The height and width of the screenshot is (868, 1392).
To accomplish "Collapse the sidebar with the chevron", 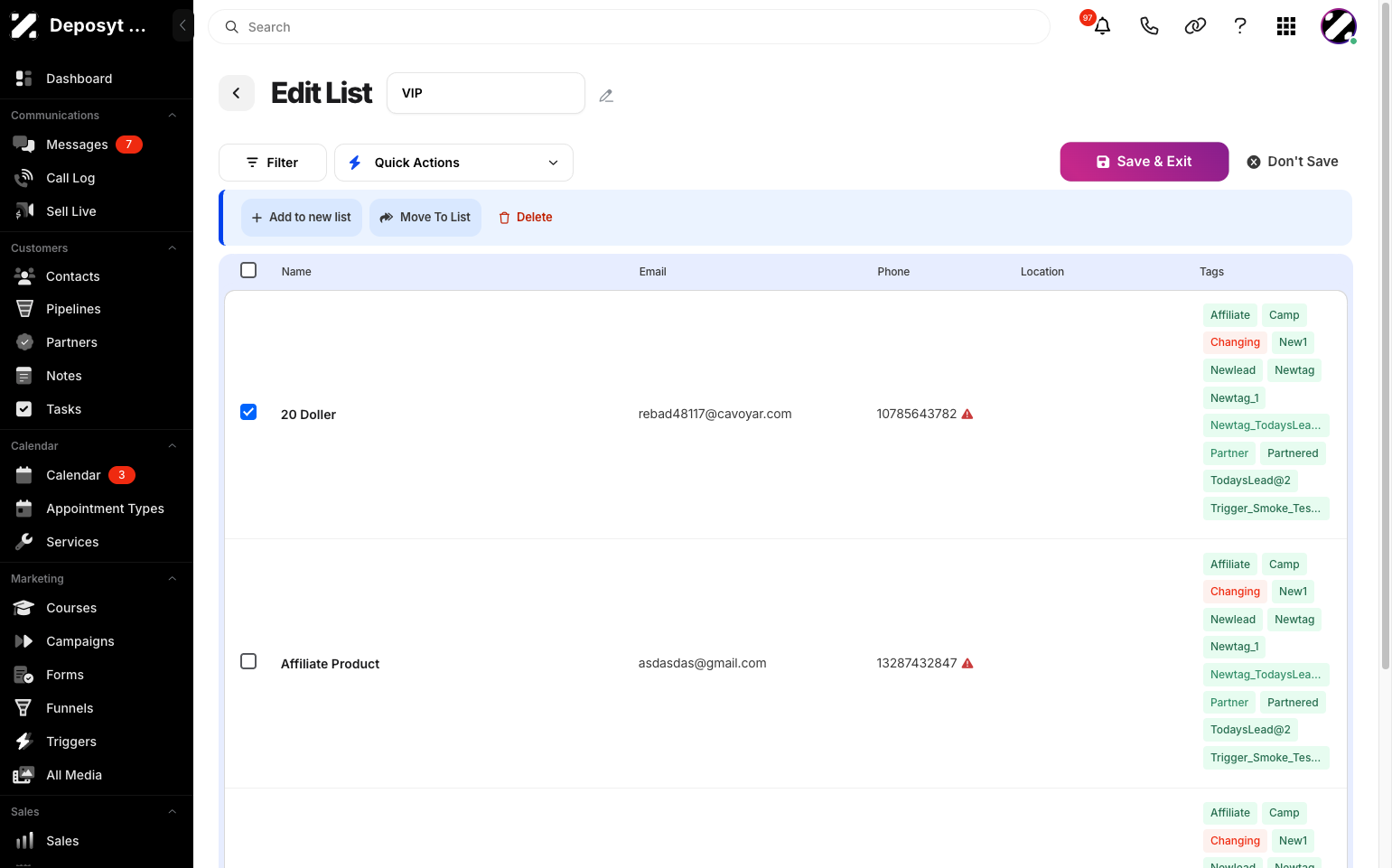I will (182, 25).
